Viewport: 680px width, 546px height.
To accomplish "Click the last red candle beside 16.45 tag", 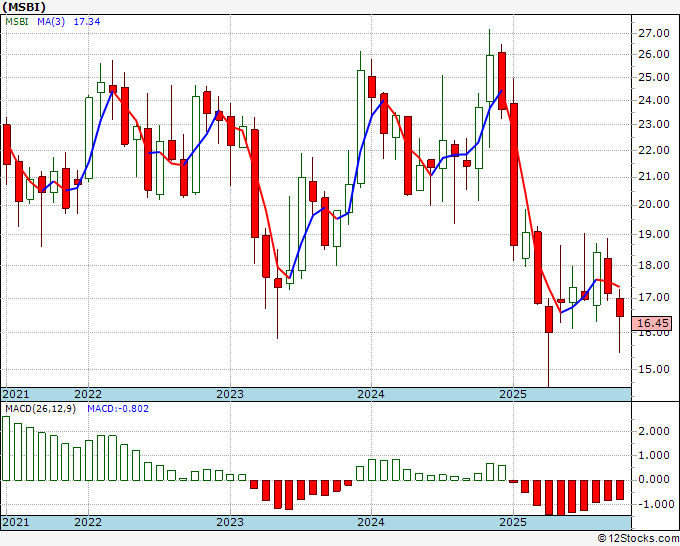I will pos(620,307).
